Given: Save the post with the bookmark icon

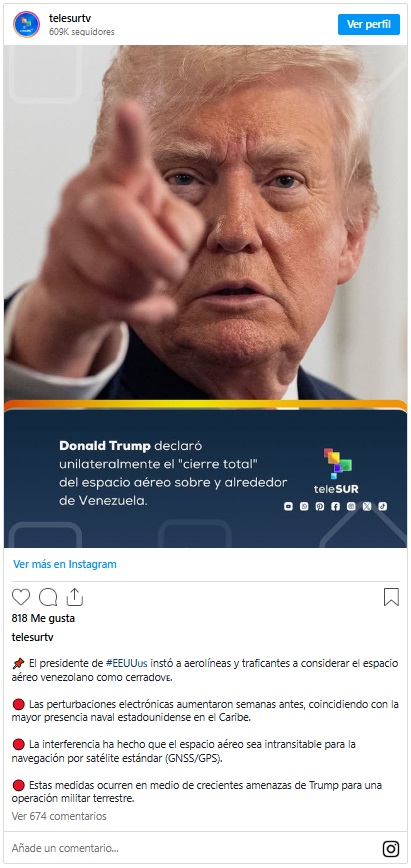Looking at the screenshot, I should [x=391, y=597].
